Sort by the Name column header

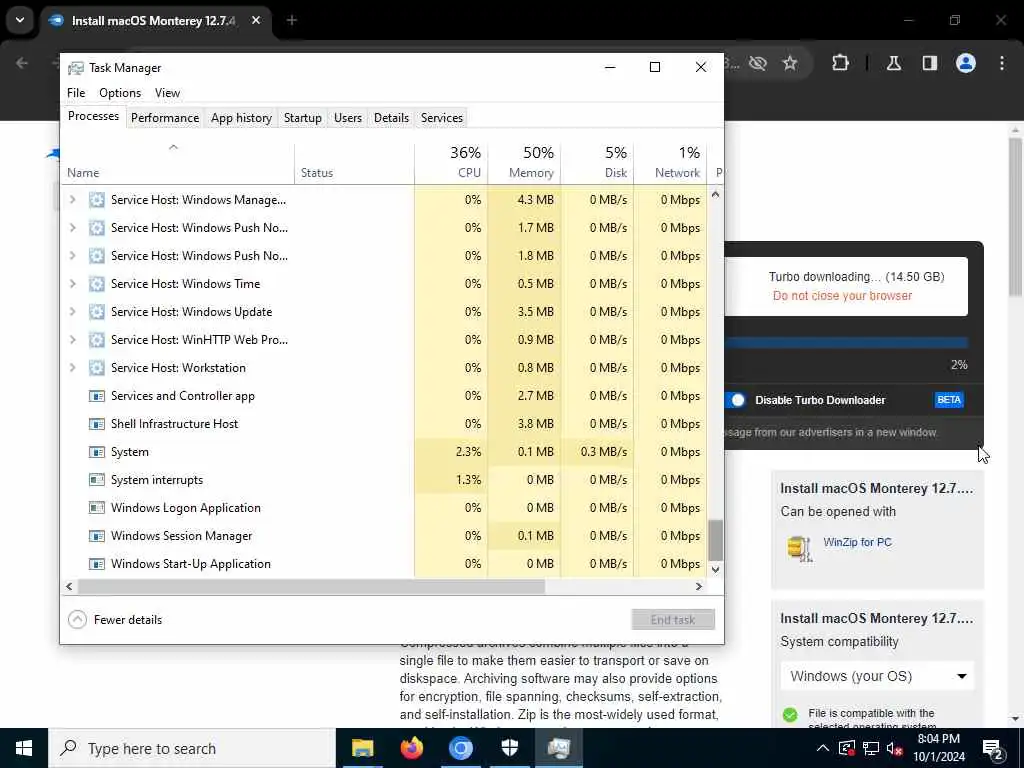point(178,163)
